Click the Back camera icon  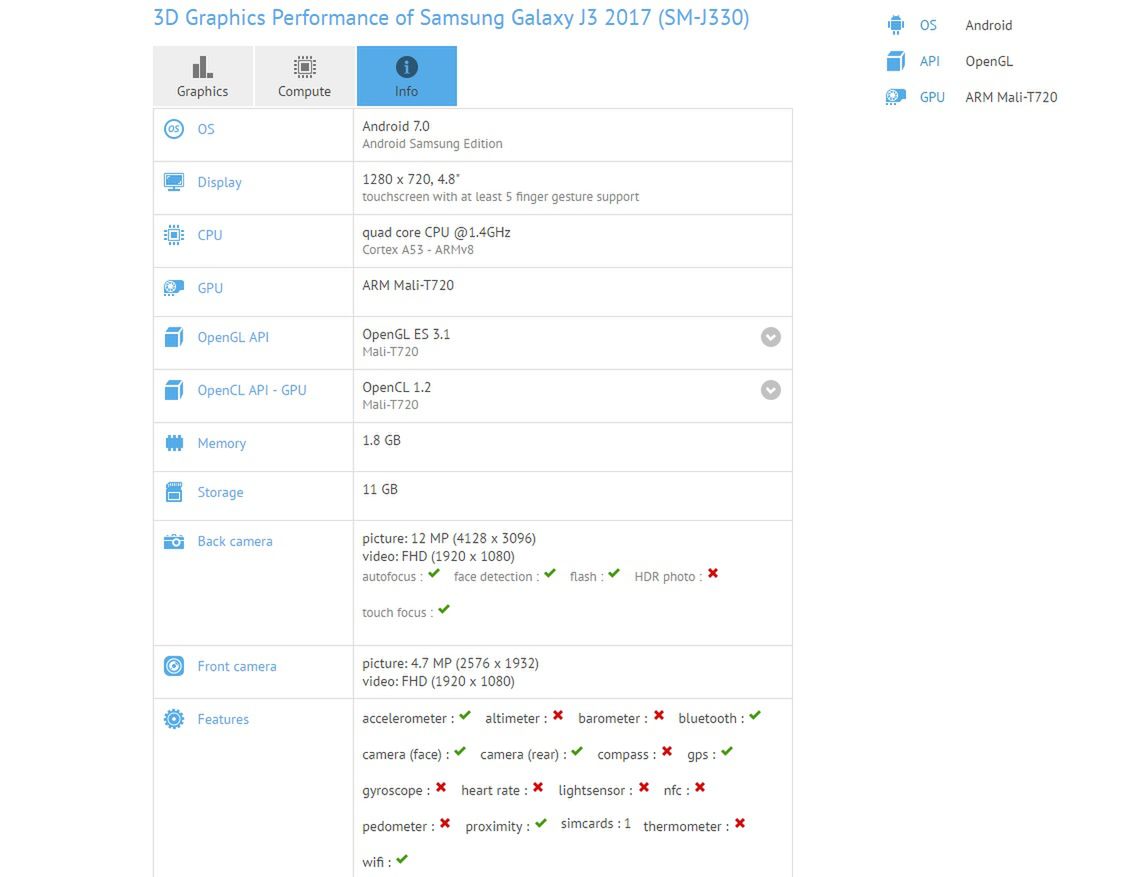[173, 540]
